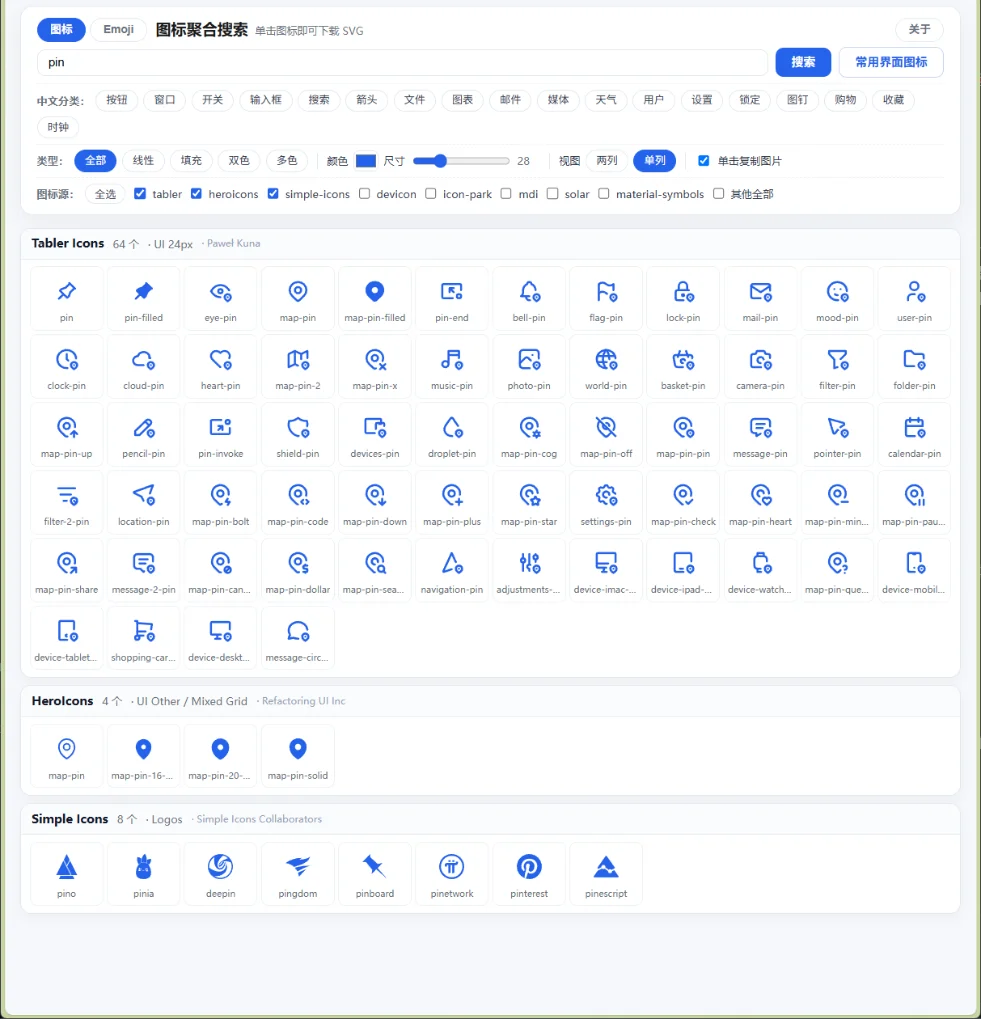Viewport: 981px width, 1019px height.
Task: Pick the settings-pin icon
Action: (606, 502)
